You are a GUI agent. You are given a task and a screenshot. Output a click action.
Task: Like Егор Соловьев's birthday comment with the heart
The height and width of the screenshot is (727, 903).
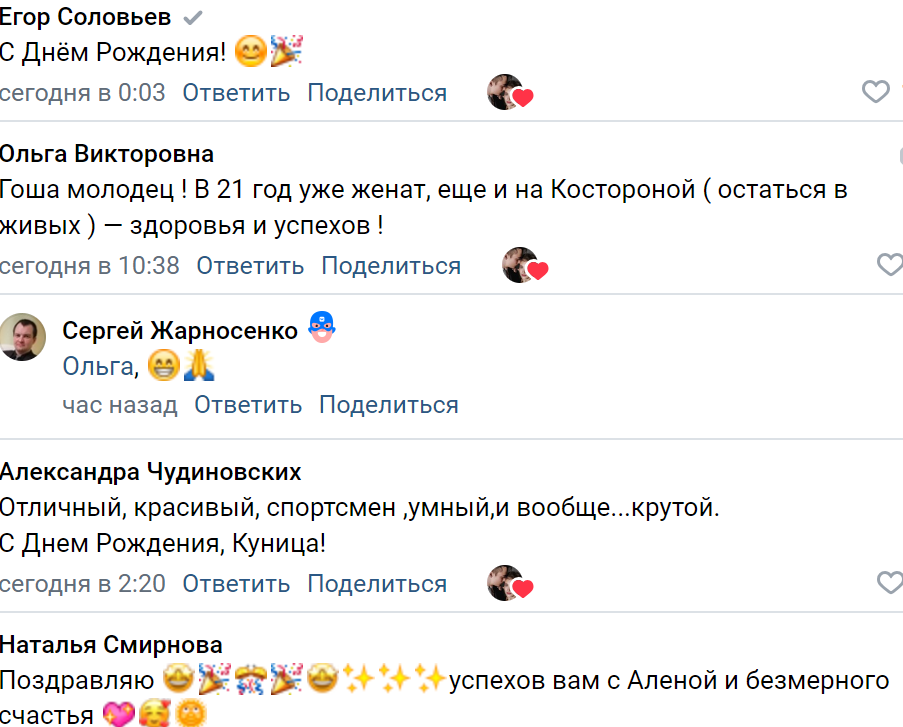click(875, 91)
